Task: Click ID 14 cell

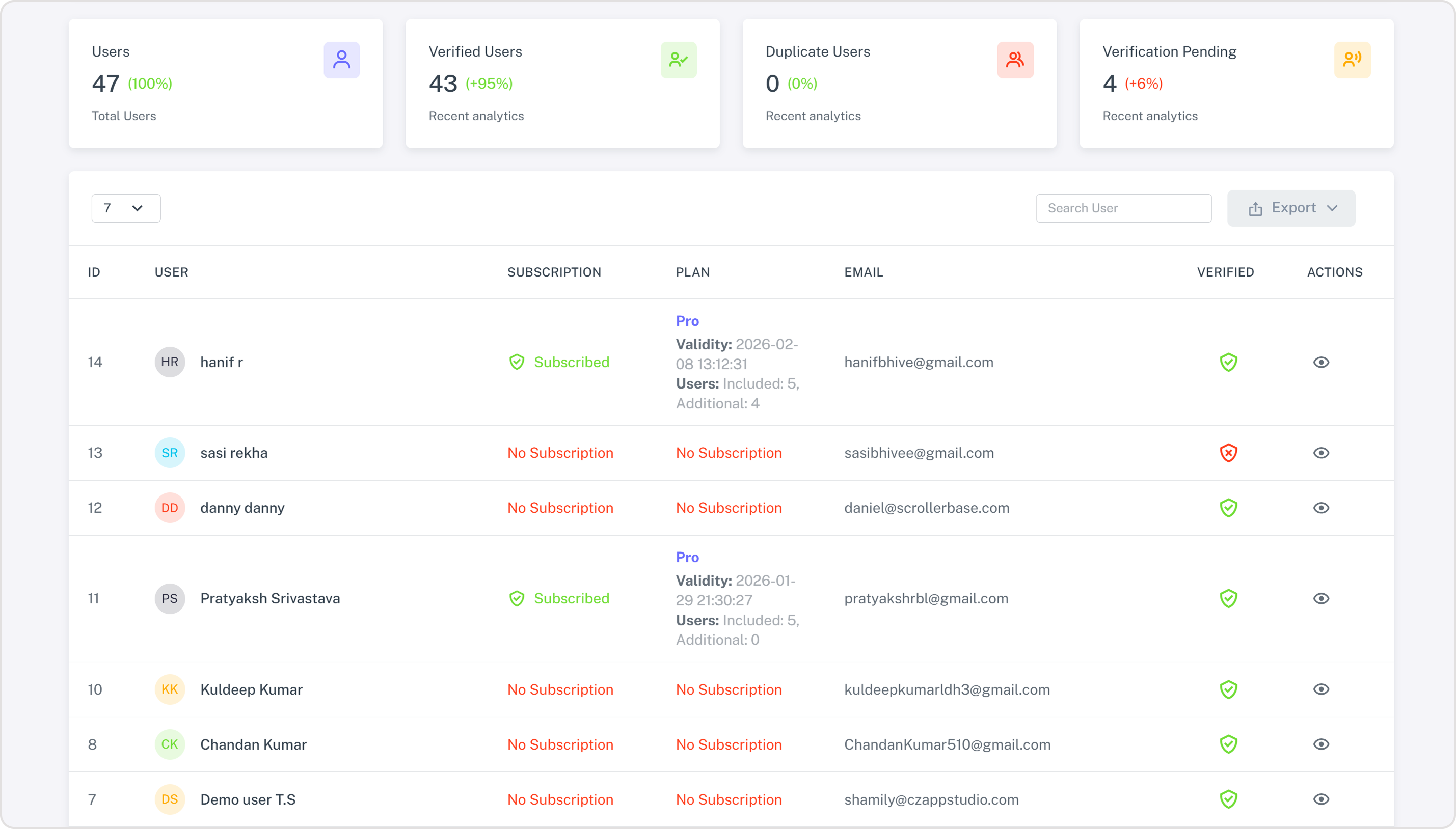Action: pyautogui.click(x=95, y=362)
